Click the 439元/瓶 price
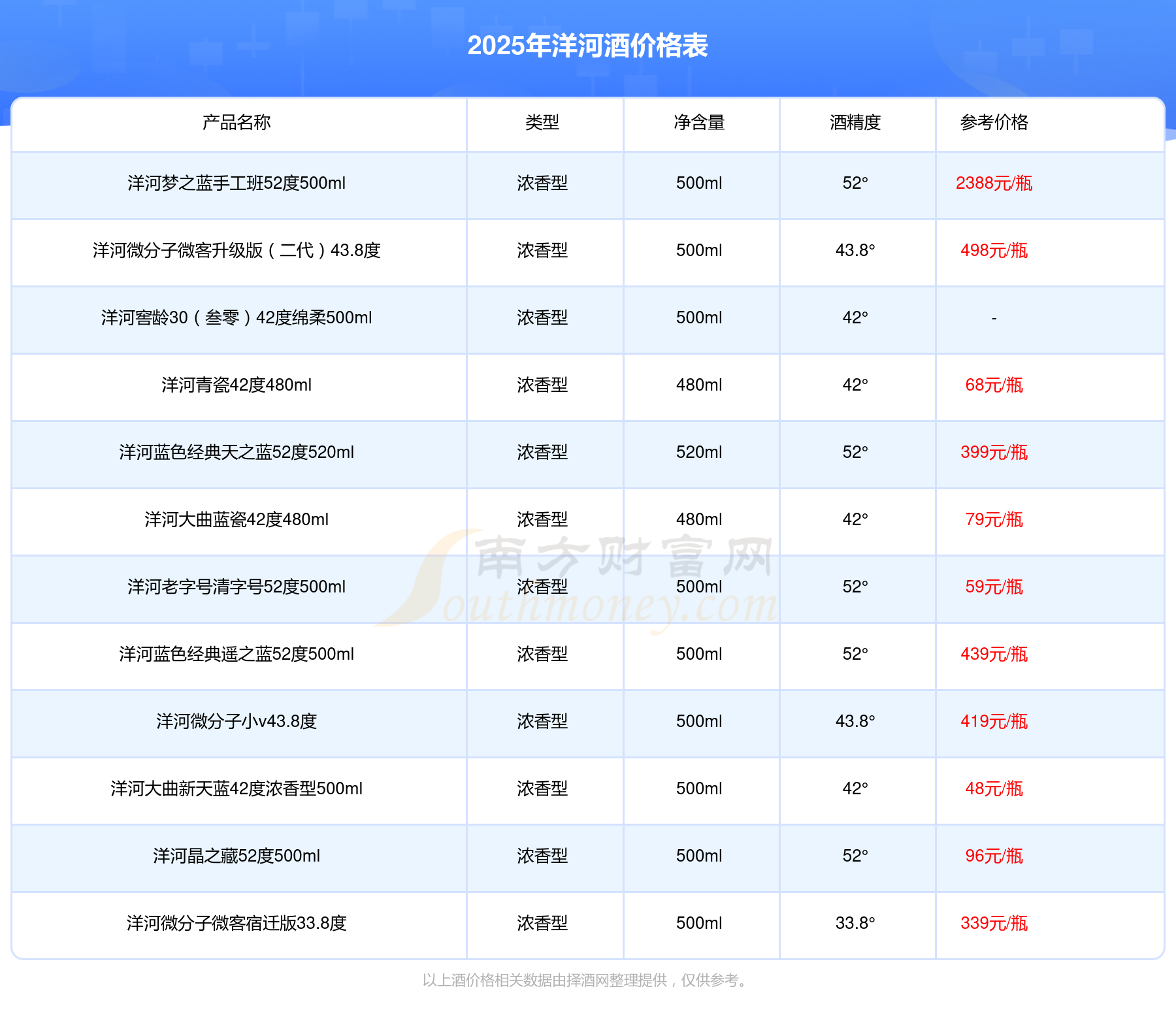 point(994,655)
